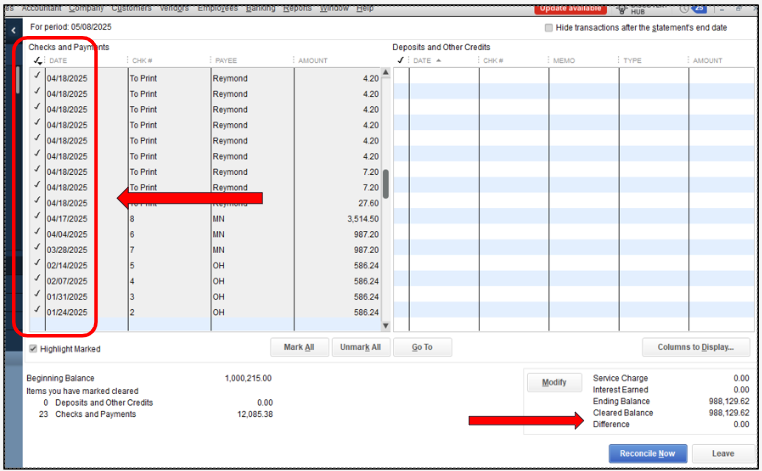Open the Vendors menu

174,8
